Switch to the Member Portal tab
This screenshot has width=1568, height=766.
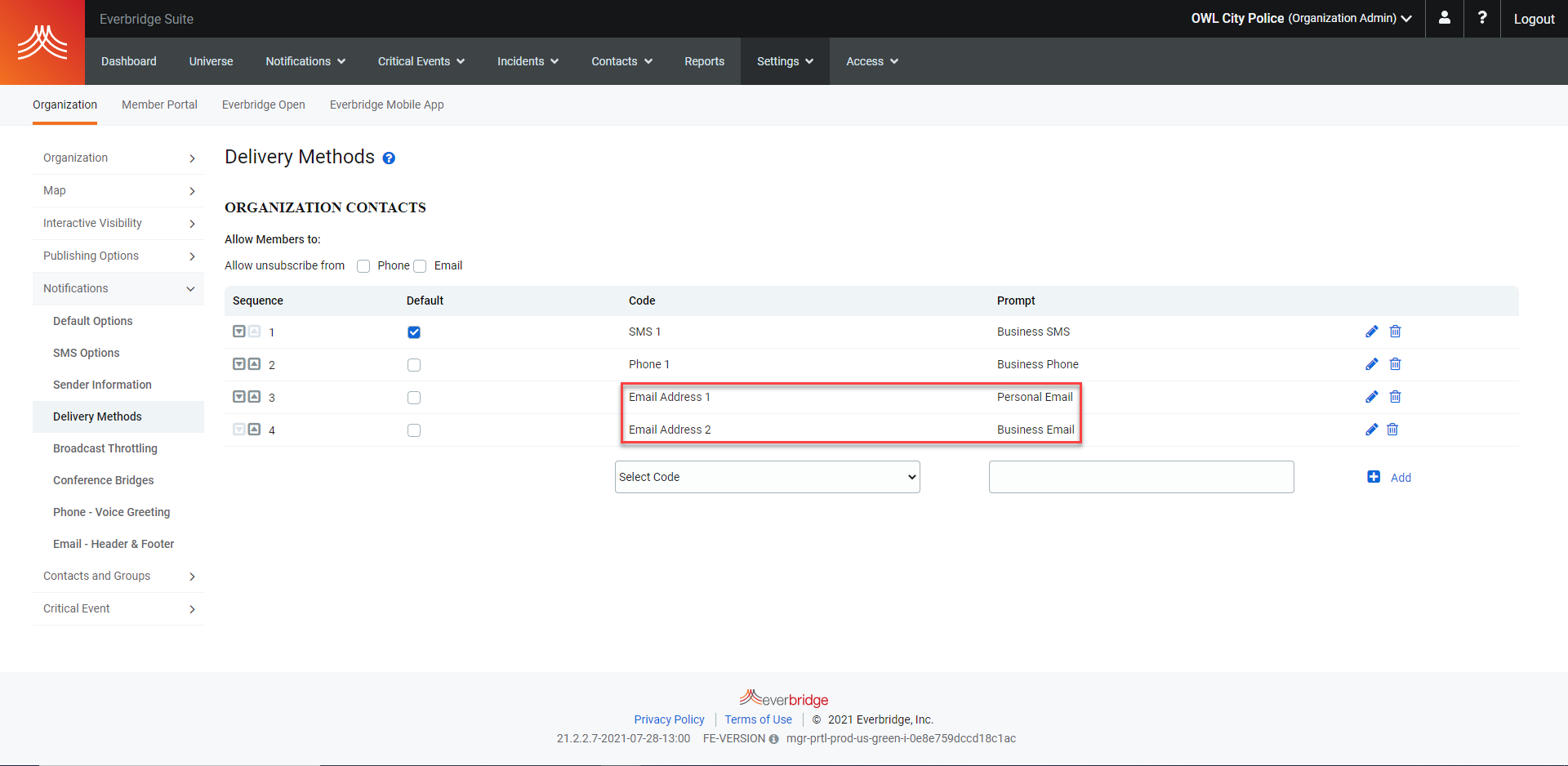159,105
